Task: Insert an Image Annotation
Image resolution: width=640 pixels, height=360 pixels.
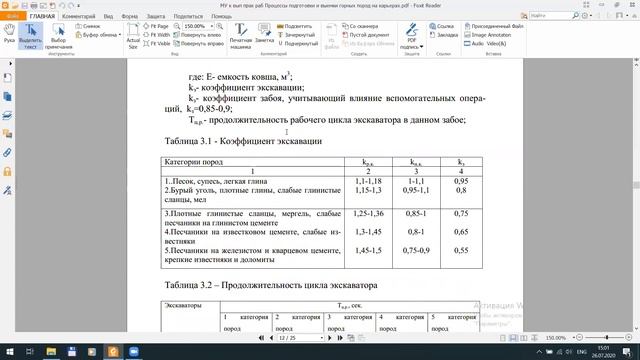Action: coord(487,35)
